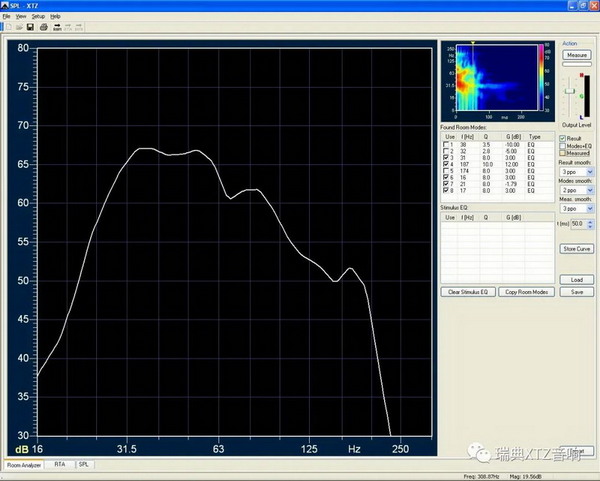Click the Open file toolbar icon
Image resolution: width=600 pixels, height=481 pixels.
tap(19, 27)
